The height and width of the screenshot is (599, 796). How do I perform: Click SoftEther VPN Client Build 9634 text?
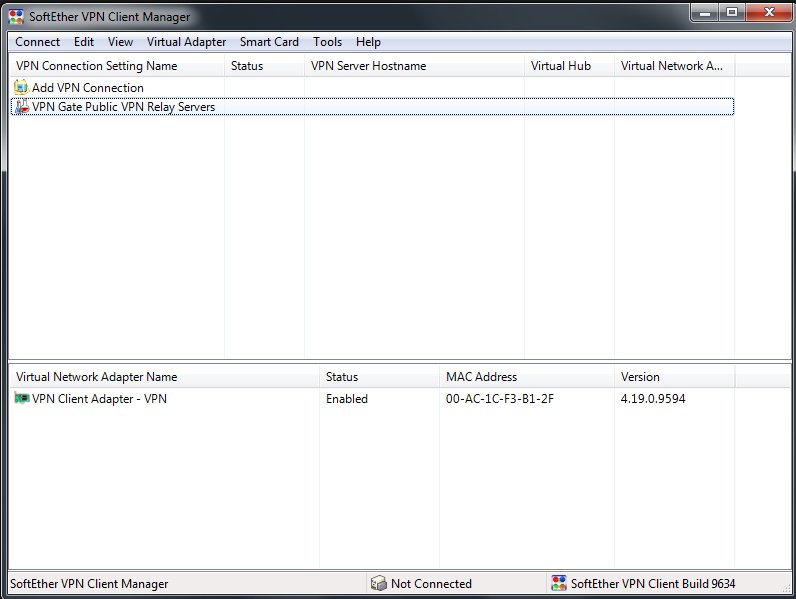click(x=653, y=584)
